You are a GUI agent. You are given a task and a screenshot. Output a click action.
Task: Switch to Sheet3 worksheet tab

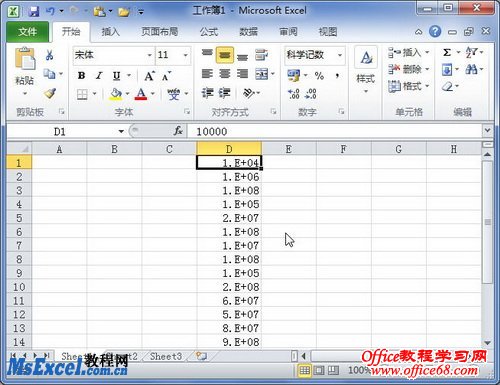(166, 356)
